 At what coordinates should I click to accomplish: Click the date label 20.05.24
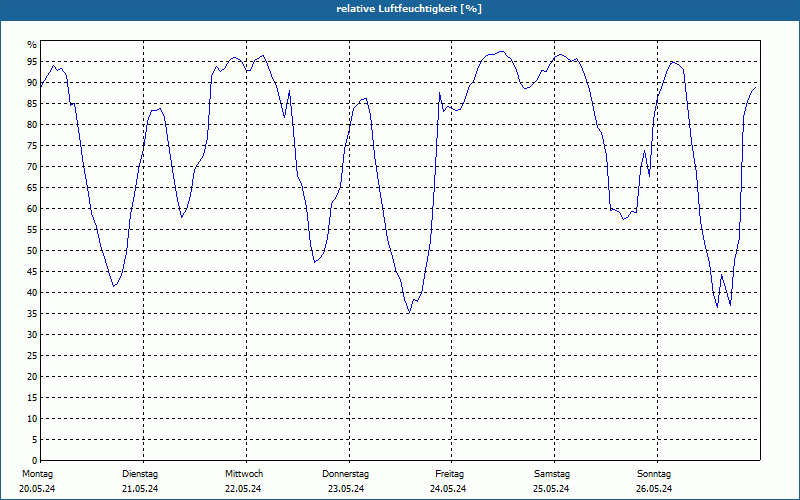[37, 489]
